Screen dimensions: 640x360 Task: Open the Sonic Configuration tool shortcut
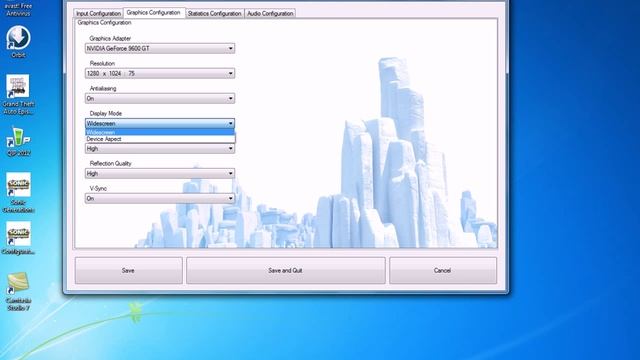click(18, 238)
